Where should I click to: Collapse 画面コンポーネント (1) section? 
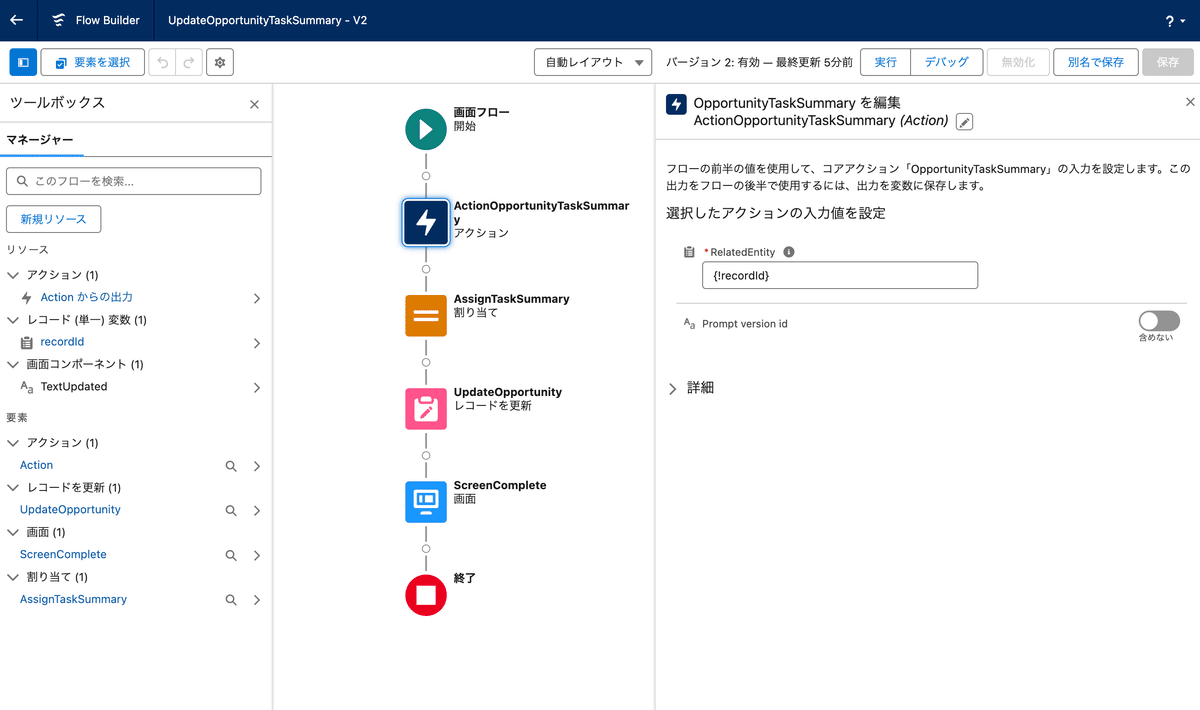pos(13,364)
